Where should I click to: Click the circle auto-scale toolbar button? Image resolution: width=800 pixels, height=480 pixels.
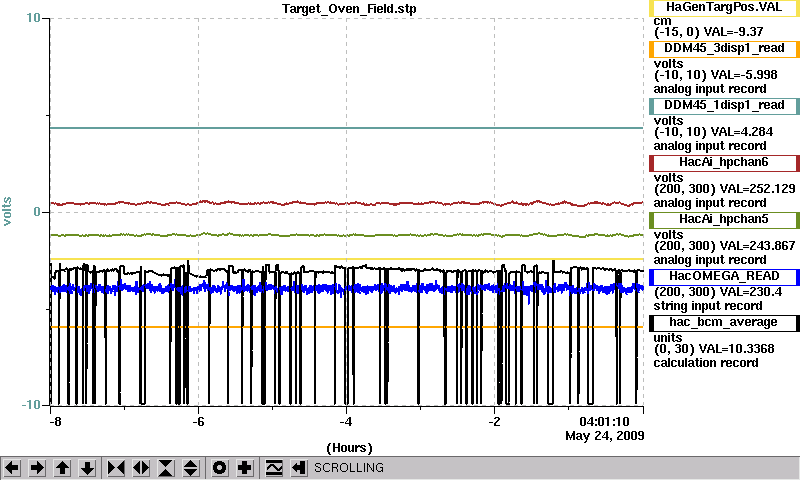pos(219,468)
